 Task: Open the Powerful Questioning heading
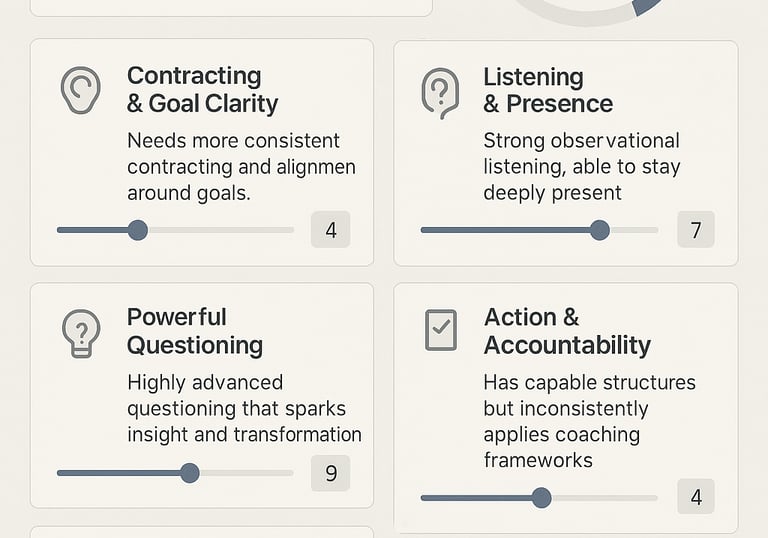coord(194,331)
